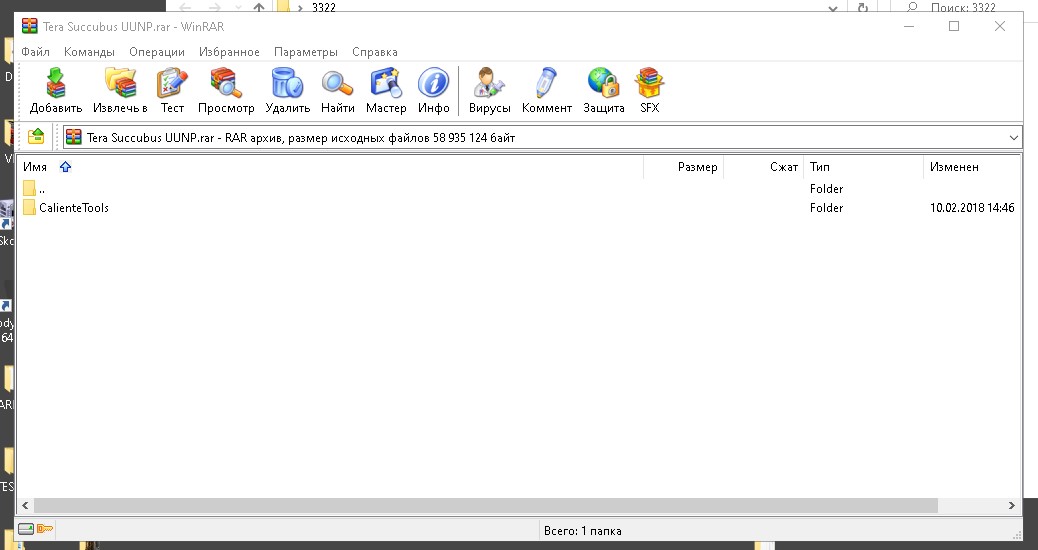Open the Избранное menu

[x=229, y=52]
